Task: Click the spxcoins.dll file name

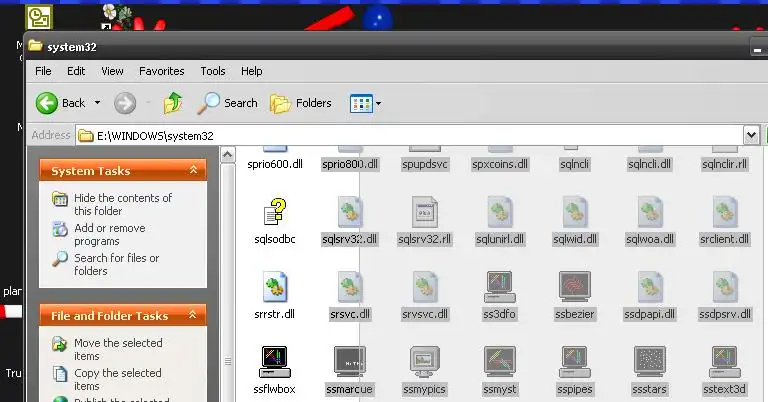Action: coord(500,164)
